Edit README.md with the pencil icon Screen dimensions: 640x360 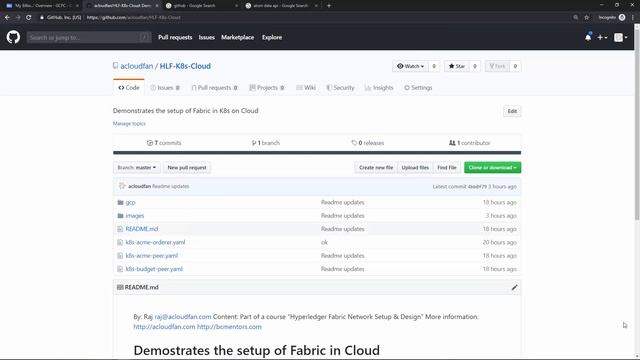point(514,287)
